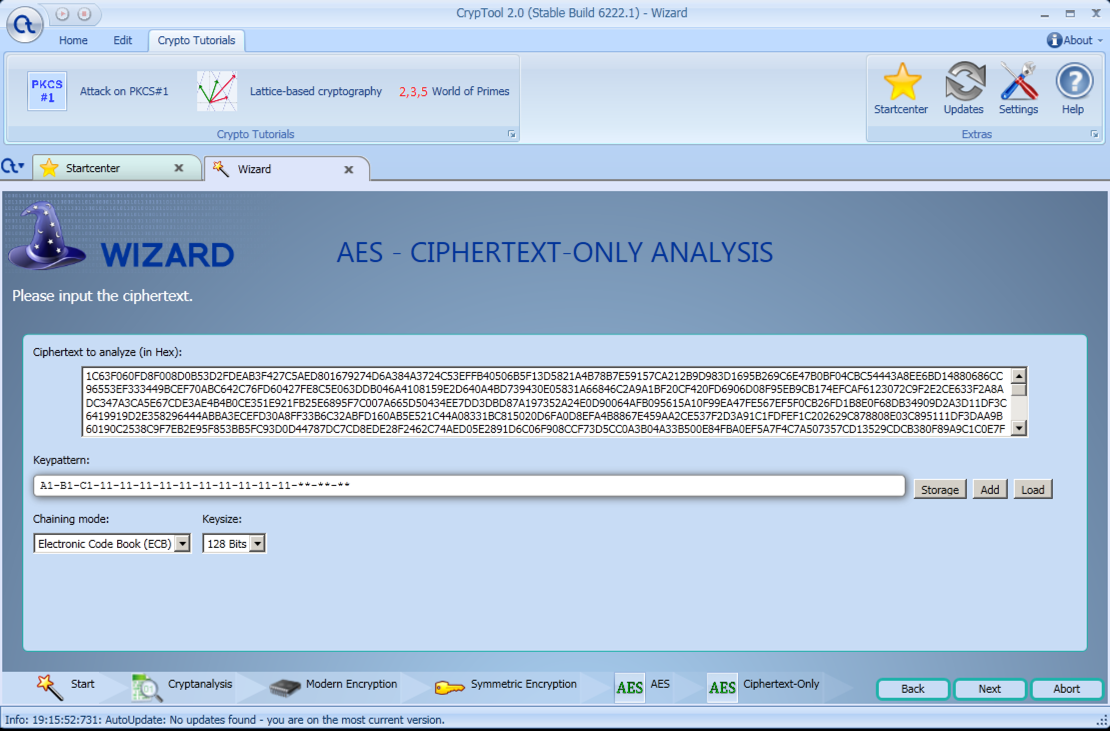Open the Home ribbon tab
Screen dimensions: 1110x731
[73, 40]
